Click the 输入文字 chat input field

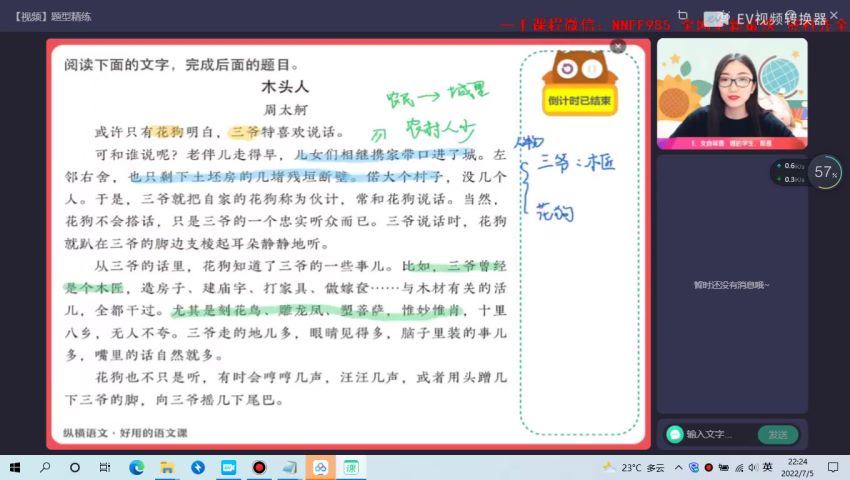709,434
